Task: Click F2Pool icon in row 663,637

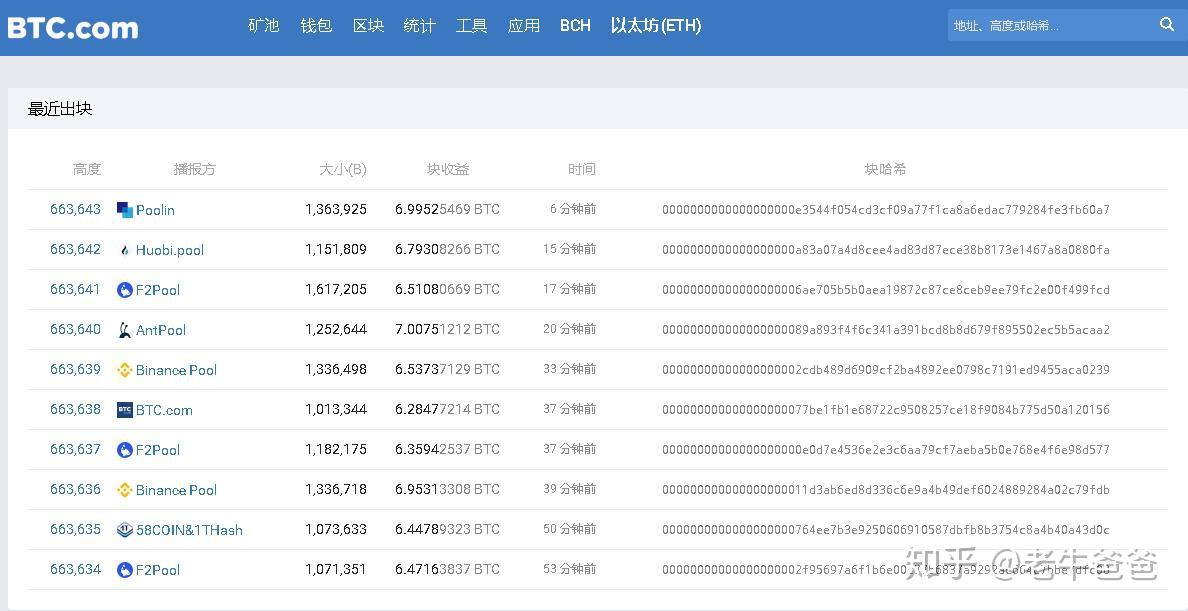Action: coord(125,450)
